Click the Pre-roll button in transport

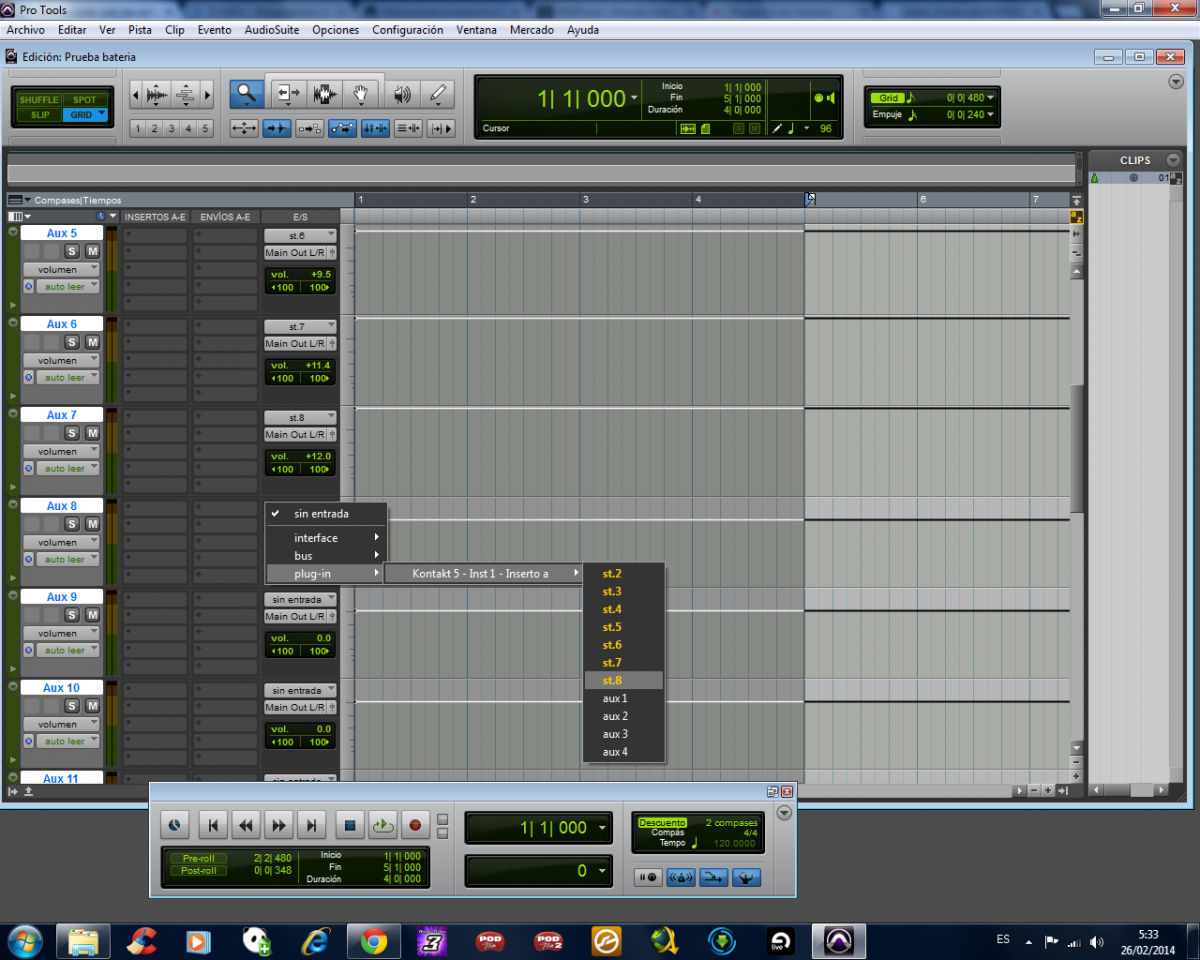click(198, 858)
